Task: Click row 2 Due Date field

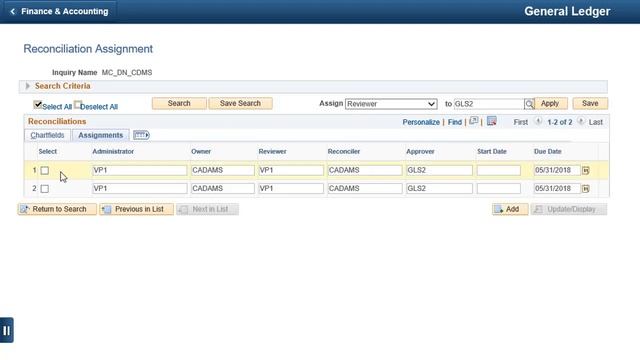Action: coord(557,189)
